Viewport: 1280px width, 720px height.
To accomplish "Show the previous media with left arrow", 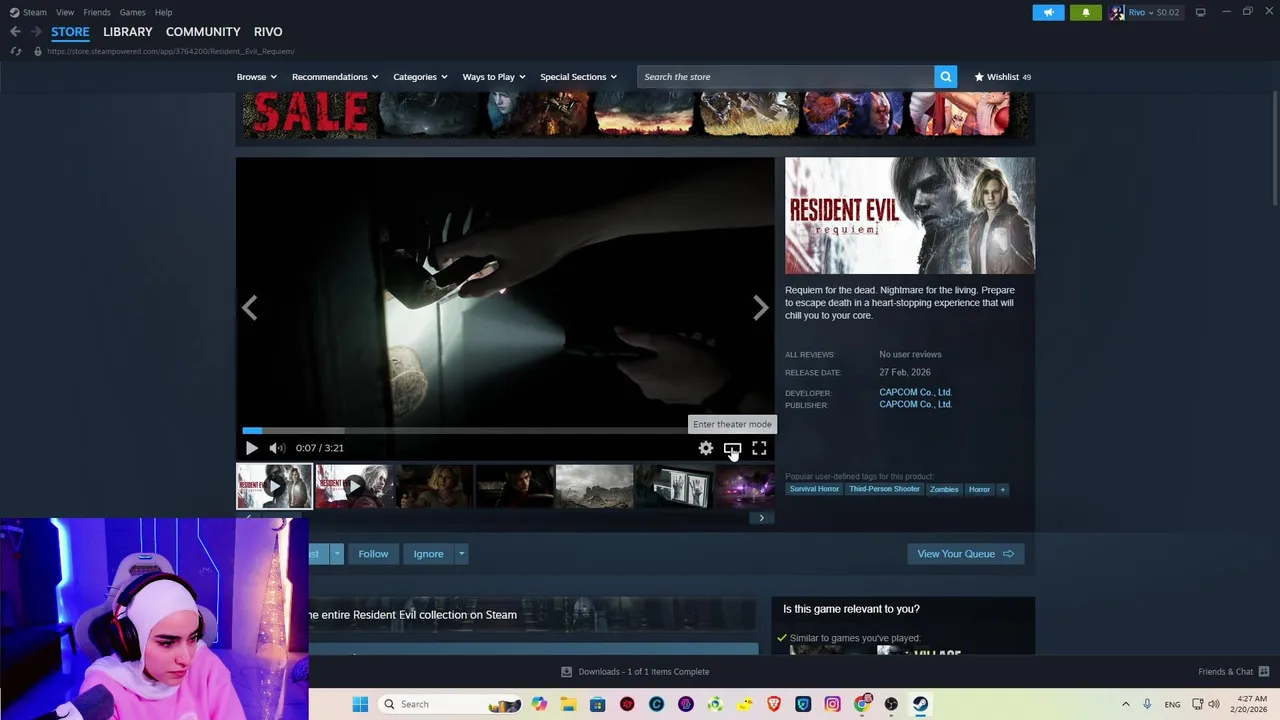I will click(x=250, y=308).
